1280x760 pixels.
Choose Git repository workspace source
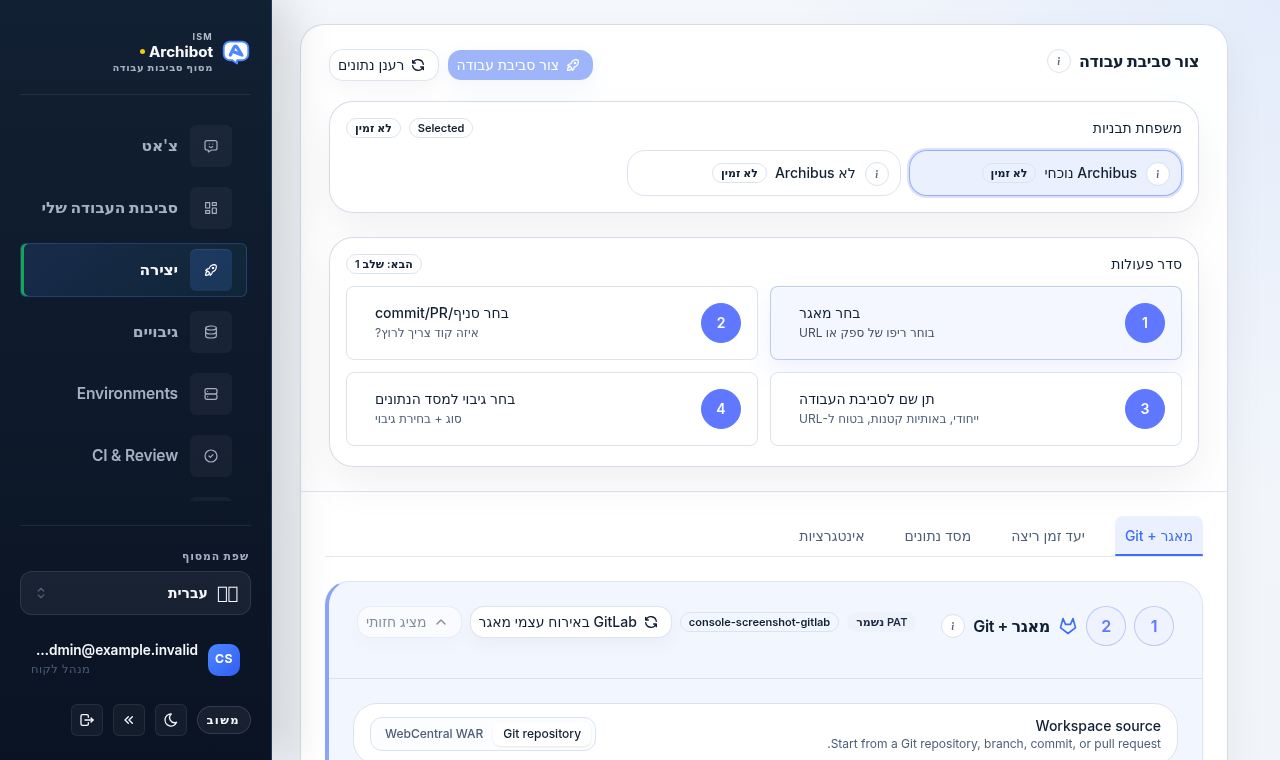542,734
